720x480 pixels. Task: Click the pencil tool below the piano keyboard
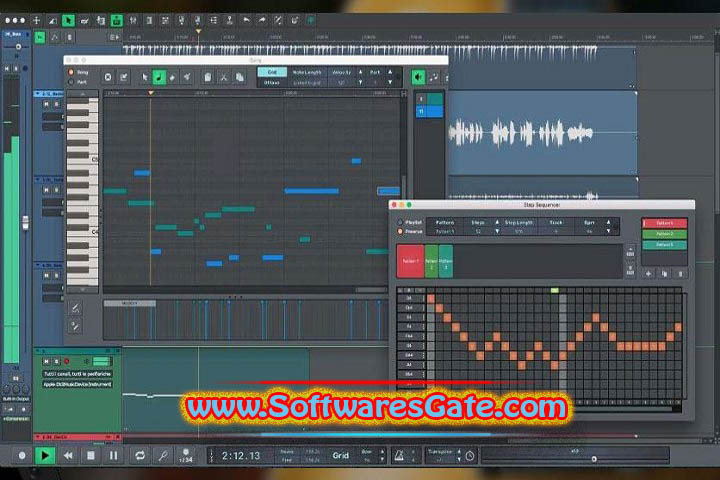coord(75,308)
